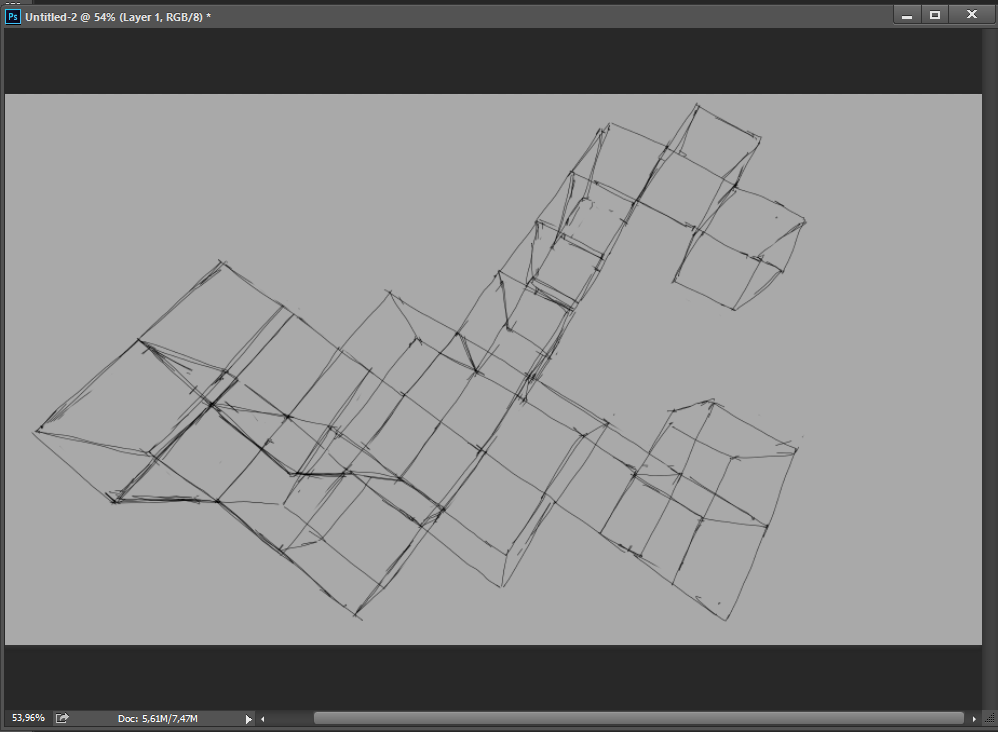Click the Photoshop Ps icon in title bar

(x=13, y=16)
